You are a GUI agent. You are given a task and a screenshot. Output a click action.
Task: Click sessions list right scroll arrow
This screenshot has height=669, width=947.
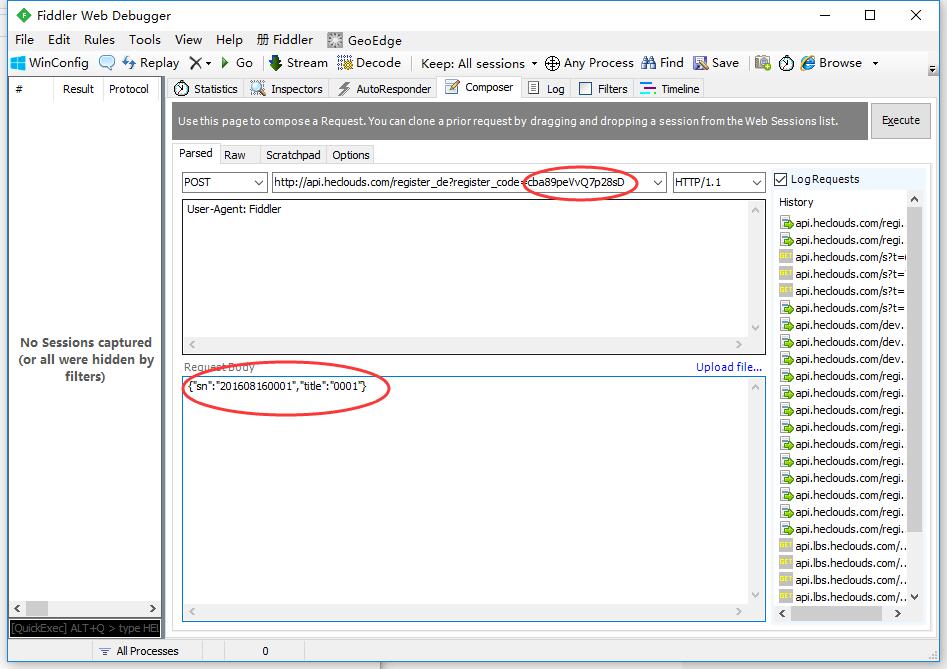(x=153, y=608)
